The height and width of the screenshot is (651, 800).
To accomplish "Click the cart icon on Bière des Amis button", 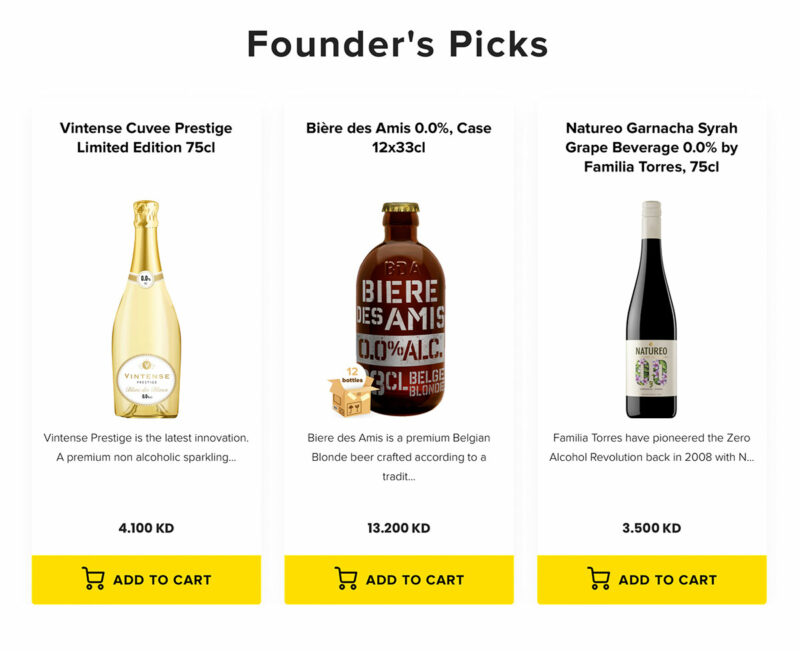I will (x=347, y=578).
